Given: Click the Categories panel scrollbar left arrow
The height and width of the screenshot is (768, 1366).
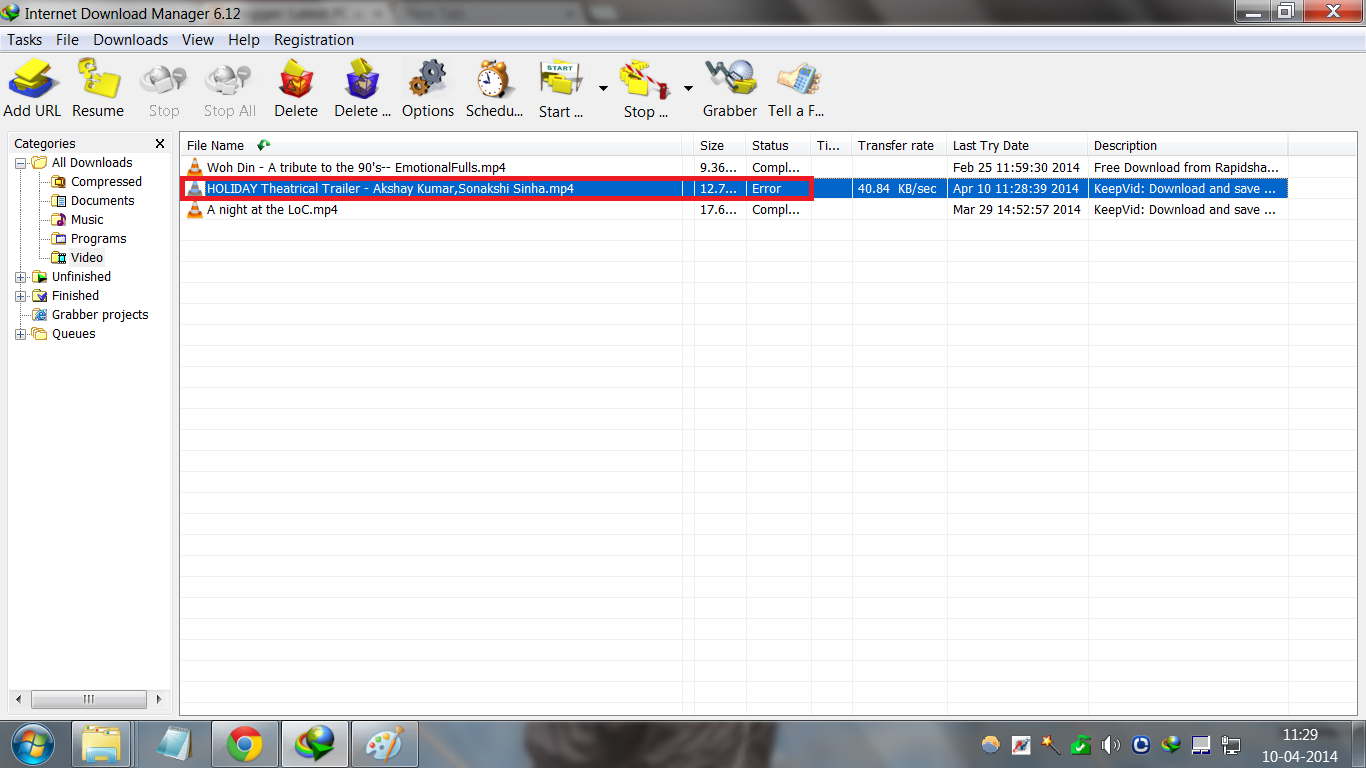Looking at the screenshot, I should tap(20, 699).
